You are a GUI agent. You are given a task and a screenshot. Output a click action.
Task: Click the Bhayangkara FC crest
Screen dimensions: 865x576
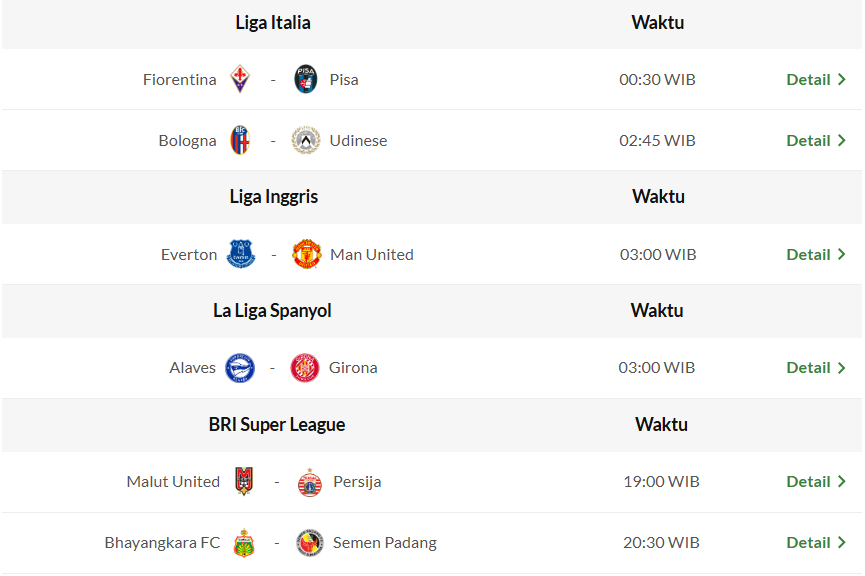click(x=244, y=543)
